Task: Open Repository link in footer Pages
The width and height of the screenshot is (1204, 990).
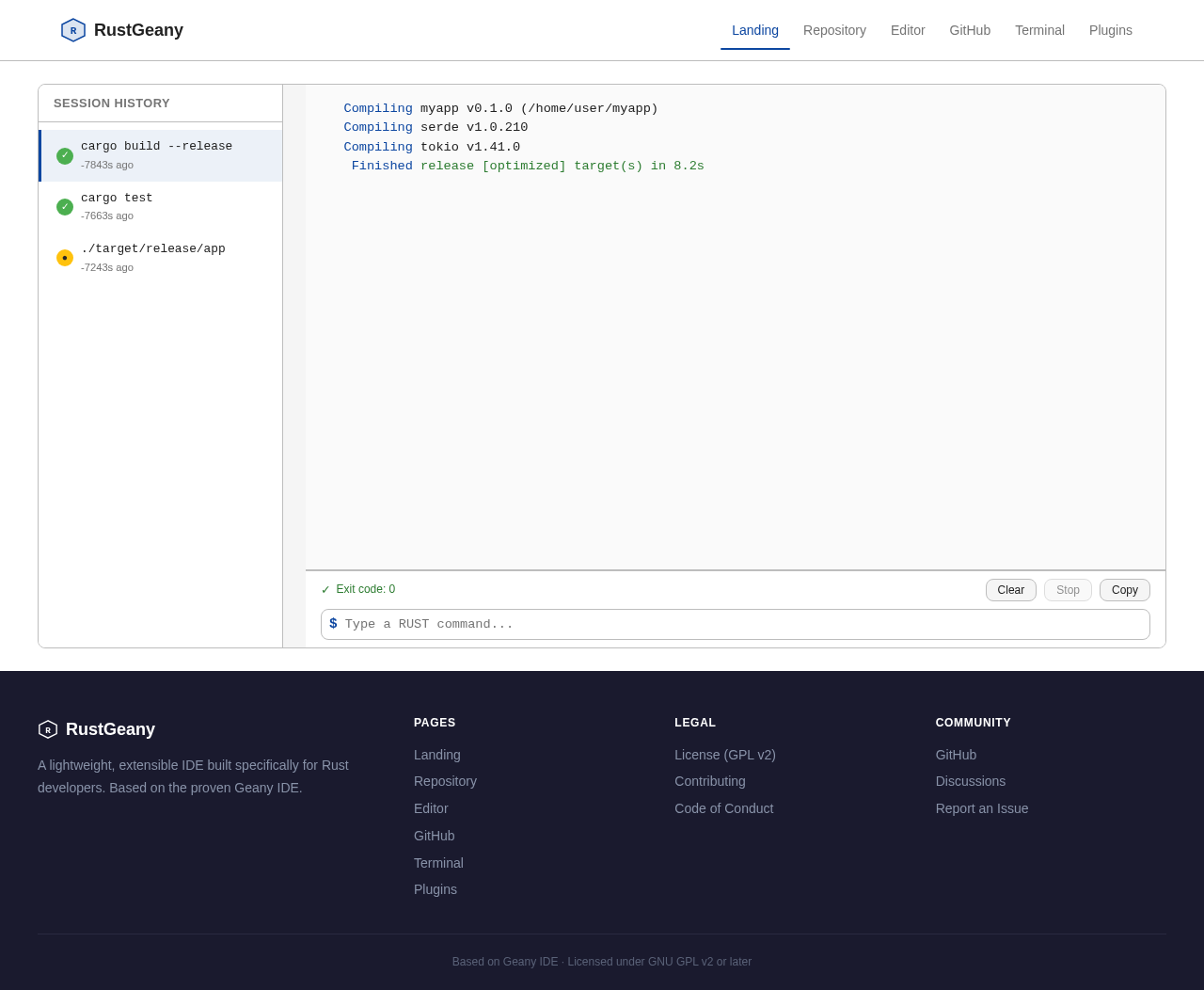Action: tap(445, 781)
